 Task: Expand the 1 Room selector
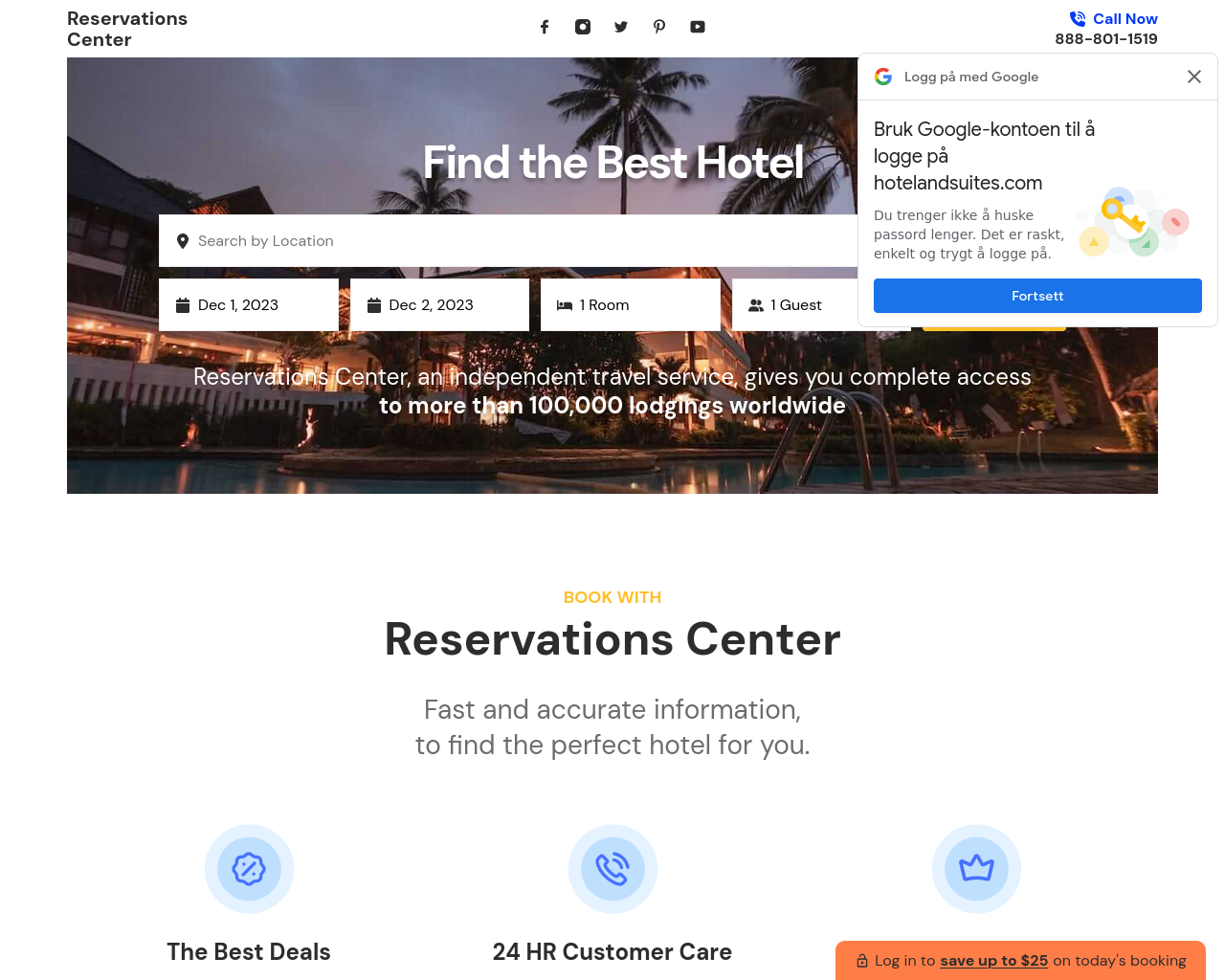tap(631, 305)
